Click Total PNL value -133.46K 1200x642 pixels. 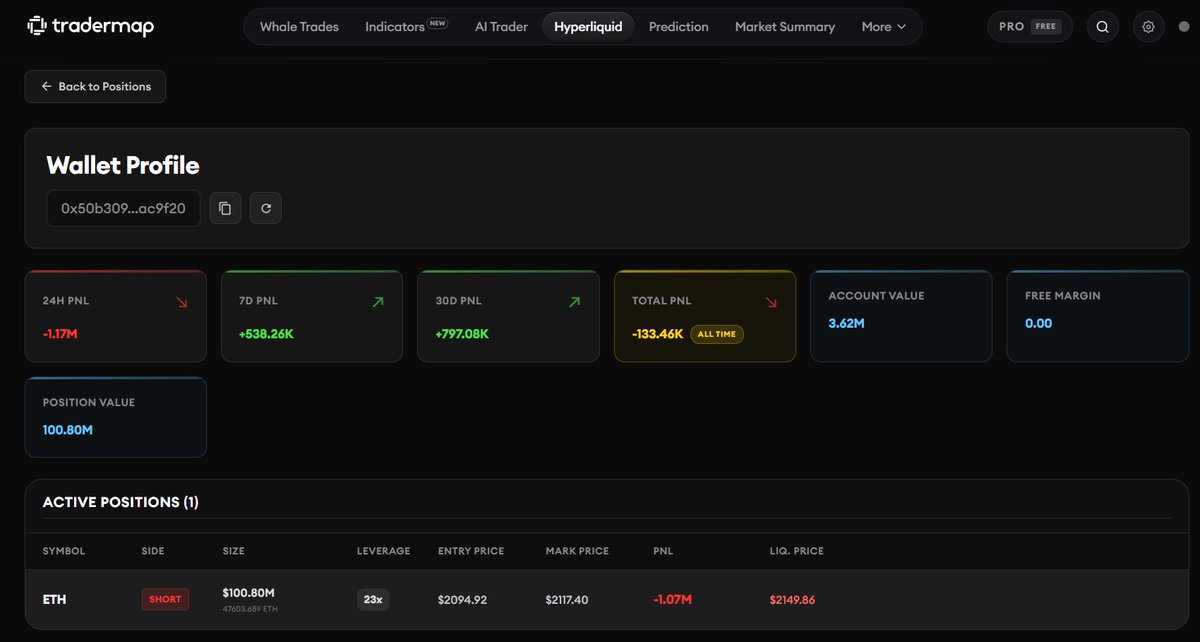(x=657, y=333)
